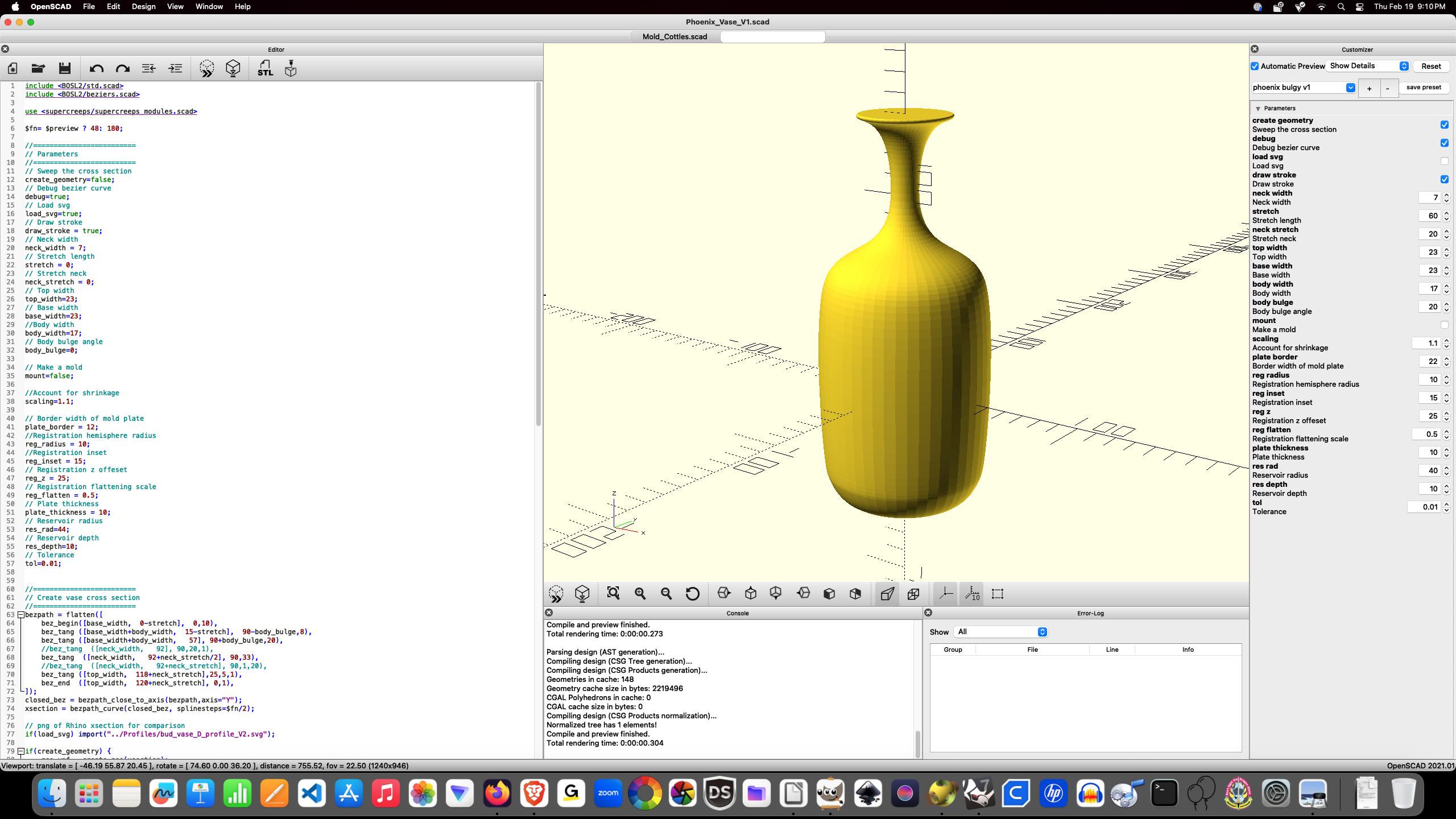The width and height of the screenshot is (1456, 819).
Task: Toggle the scale markers icon in the viewport
Action: [x=972, y=594]
